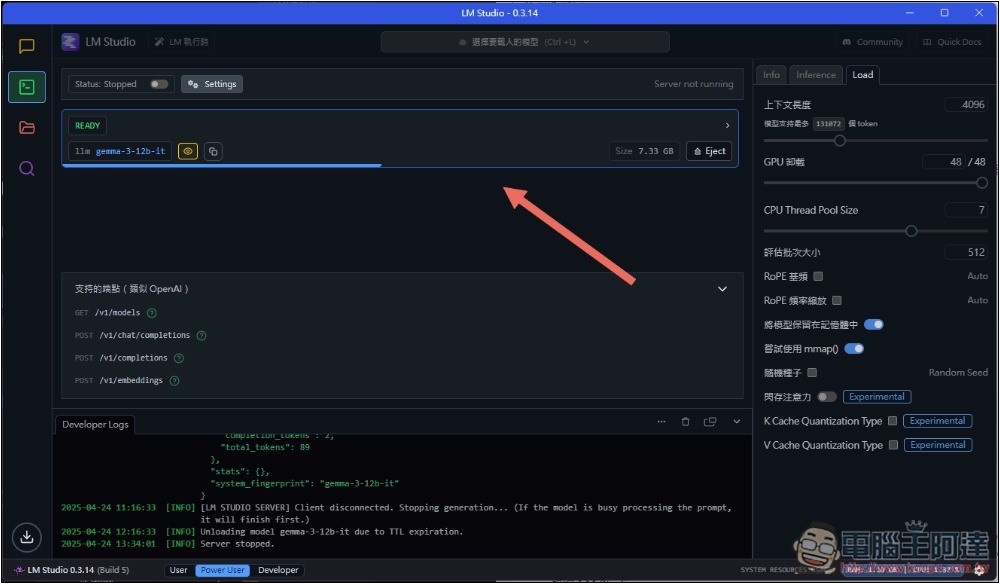The height and width of the screenshot is (584, 1000).
Task: Copy the gemma-3-12b-it model identifier
Action: [x=213, y=151]
